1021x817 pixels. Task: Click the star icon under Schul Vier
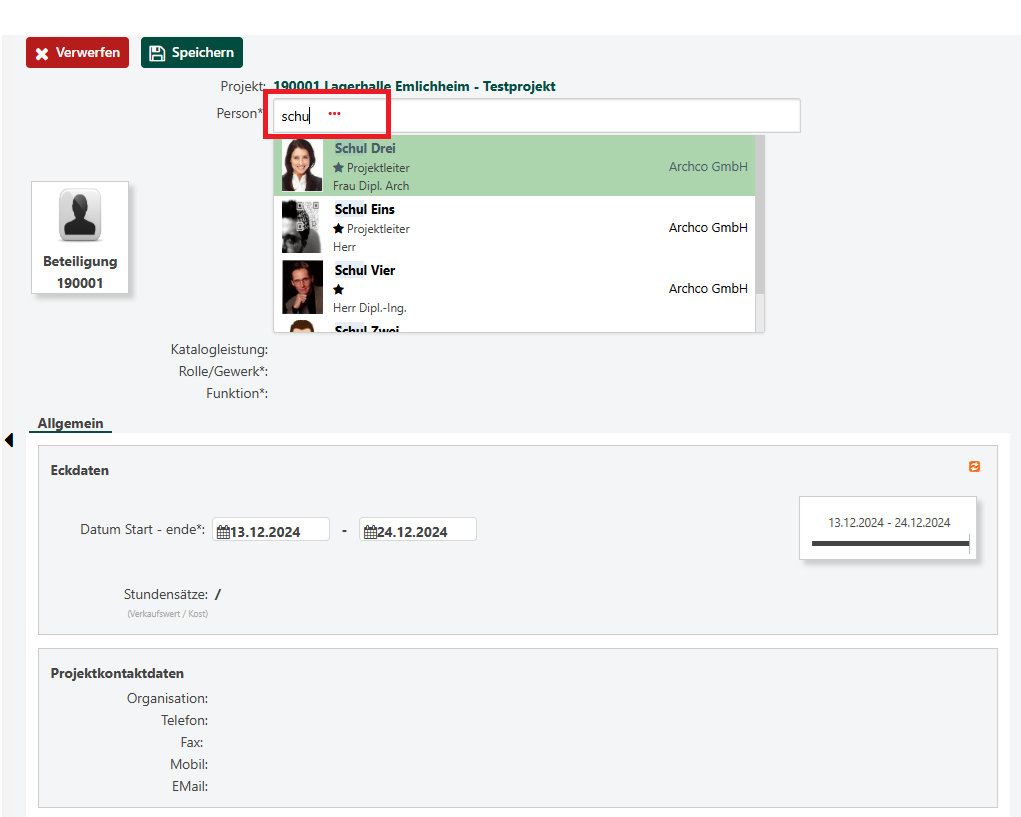pos(338,289)
